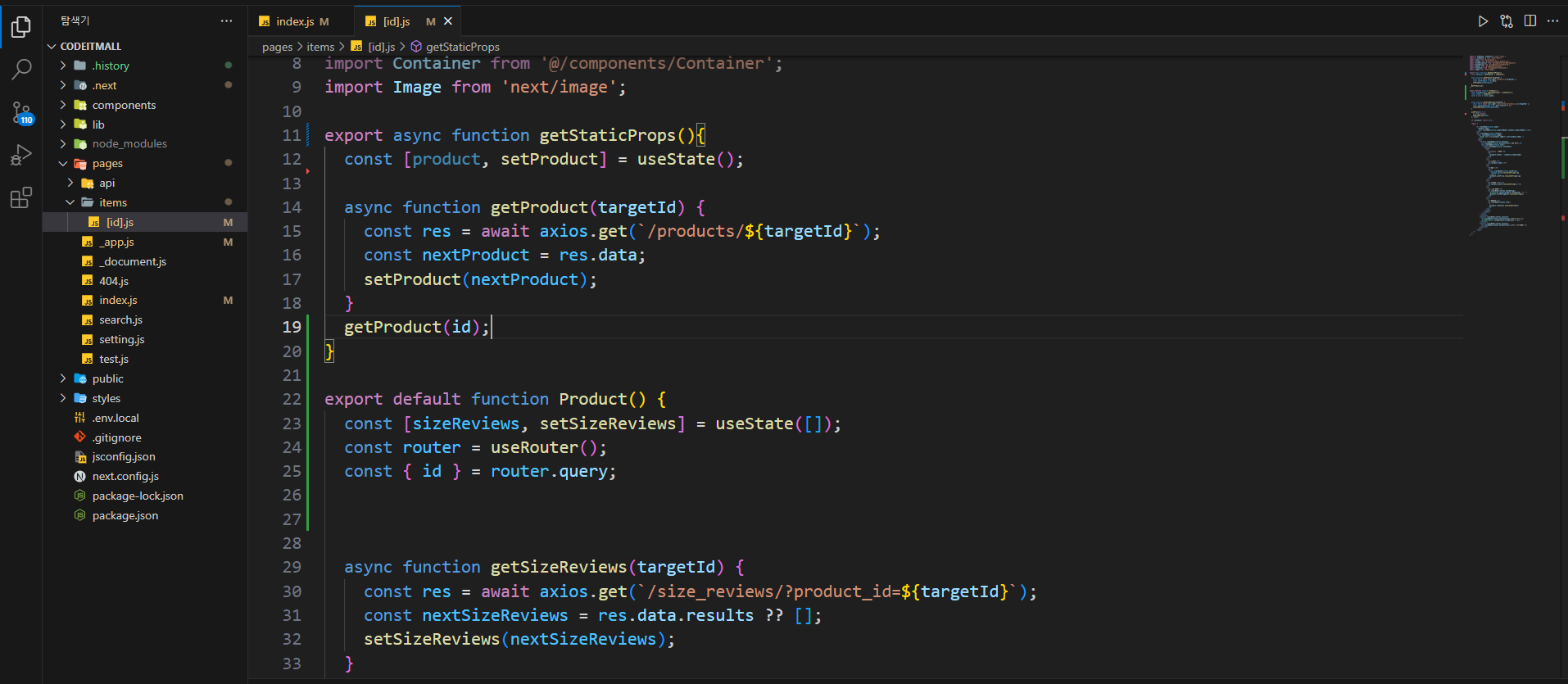Open the Search view in activity bar
The width and height of the screenshot is (1568, 684).
[21, 70]
